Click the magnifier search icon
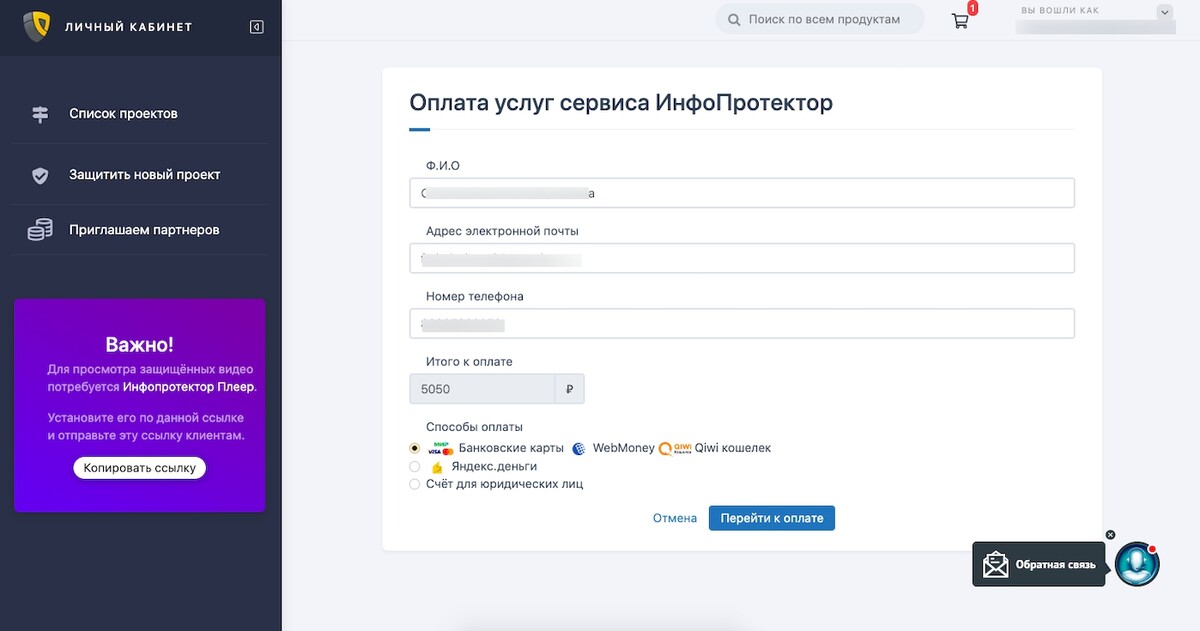This screenshot has height=631, width=1200. point(734,20)
